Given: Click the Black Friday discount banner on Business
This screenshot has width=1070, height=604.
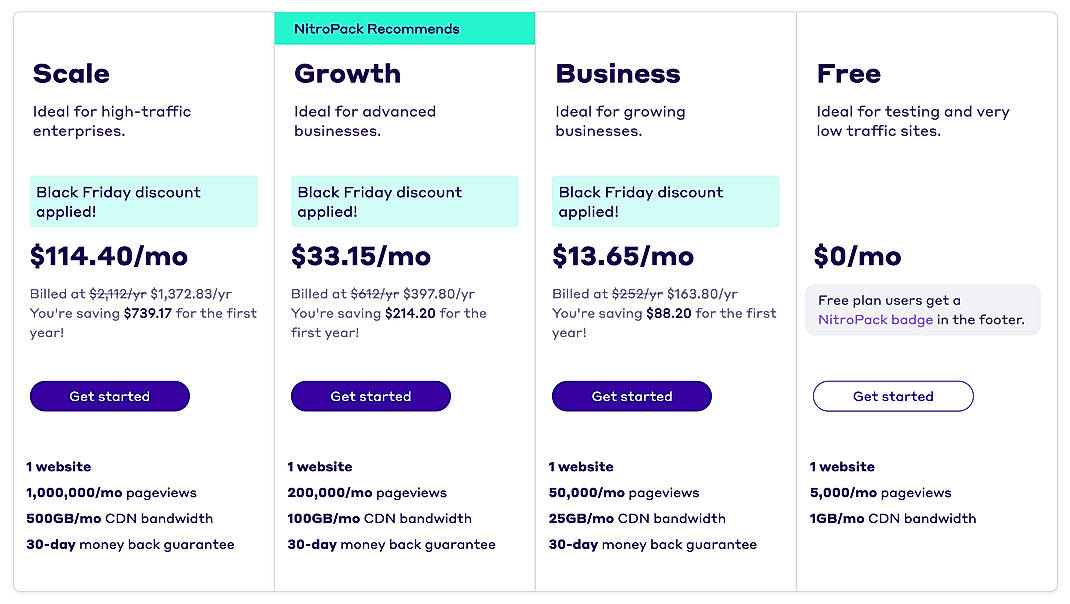Looking at the screenshot, I should (665, 201).
